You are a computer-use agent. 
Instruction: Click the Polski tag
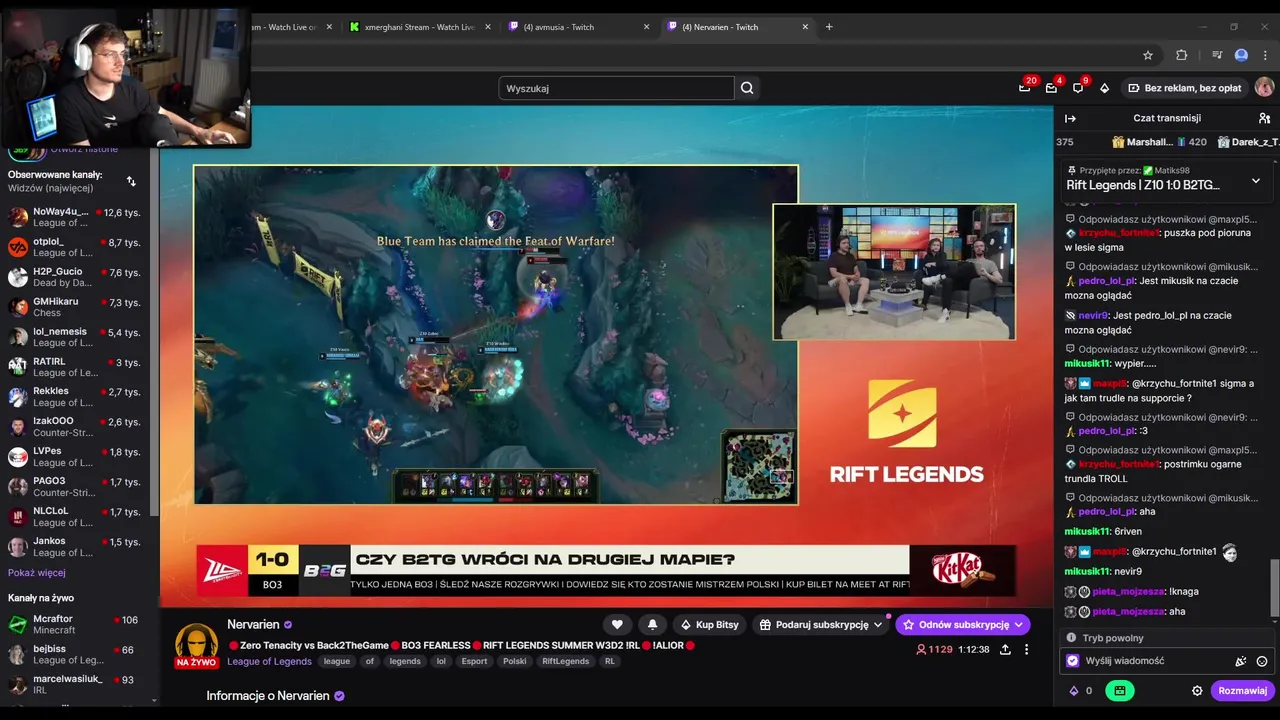tap(515, 661)
